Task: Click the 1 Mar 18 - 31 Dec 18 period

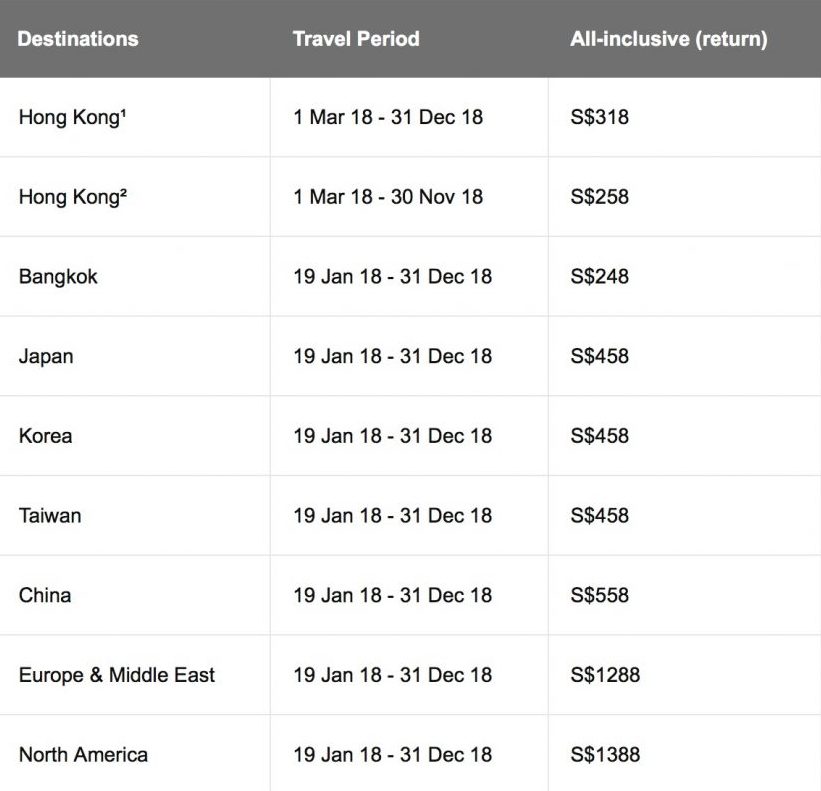Action: coord(388,117)
